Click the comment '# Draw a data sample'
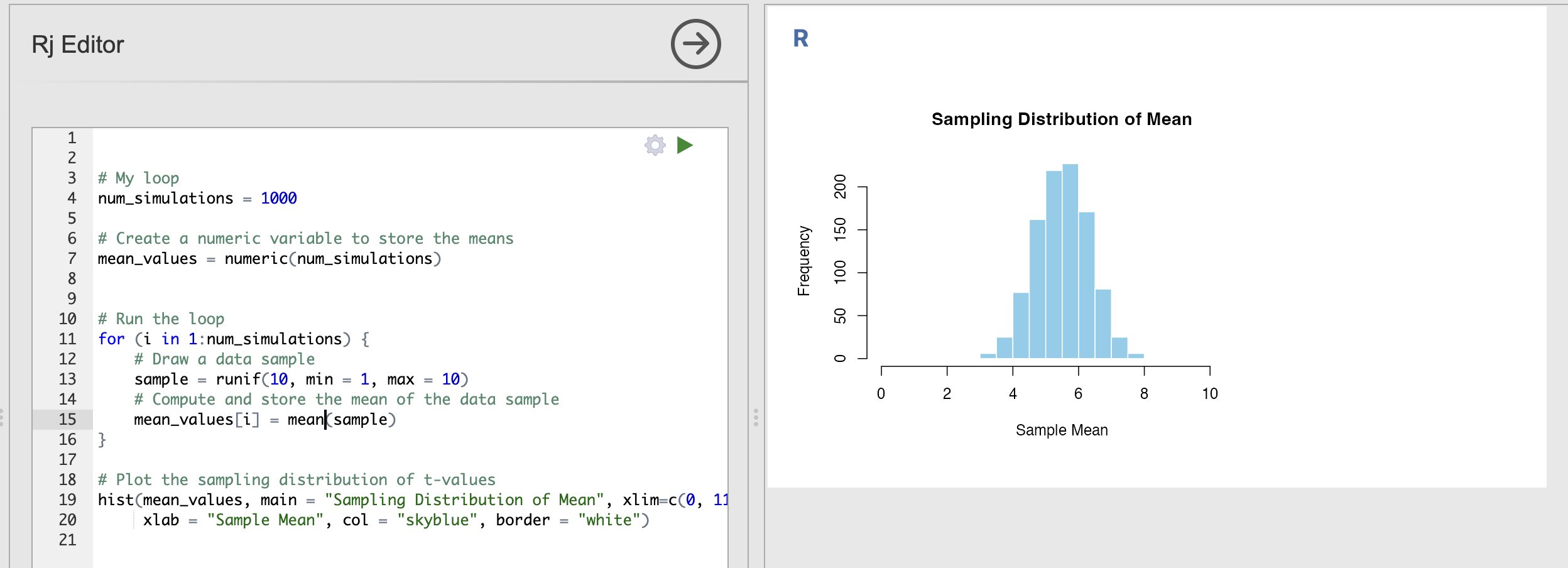Image resolution: width=1568 pixels, height=568 pixels. 224,359
